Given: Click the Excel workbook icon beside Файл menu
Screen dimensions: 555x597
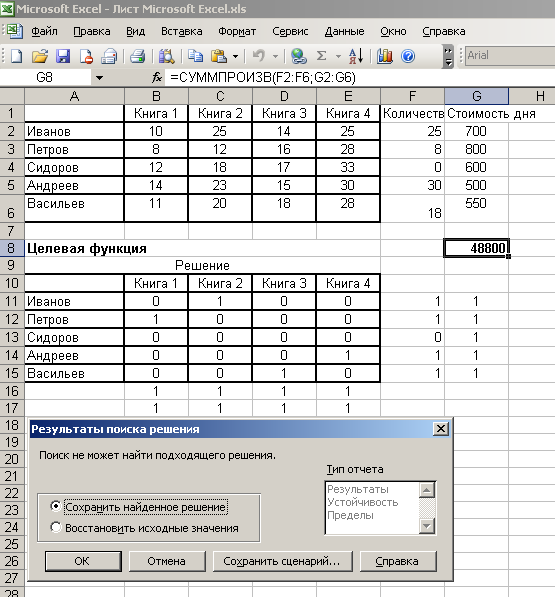Looking at the screenshot, I should [x=15, y=31].
